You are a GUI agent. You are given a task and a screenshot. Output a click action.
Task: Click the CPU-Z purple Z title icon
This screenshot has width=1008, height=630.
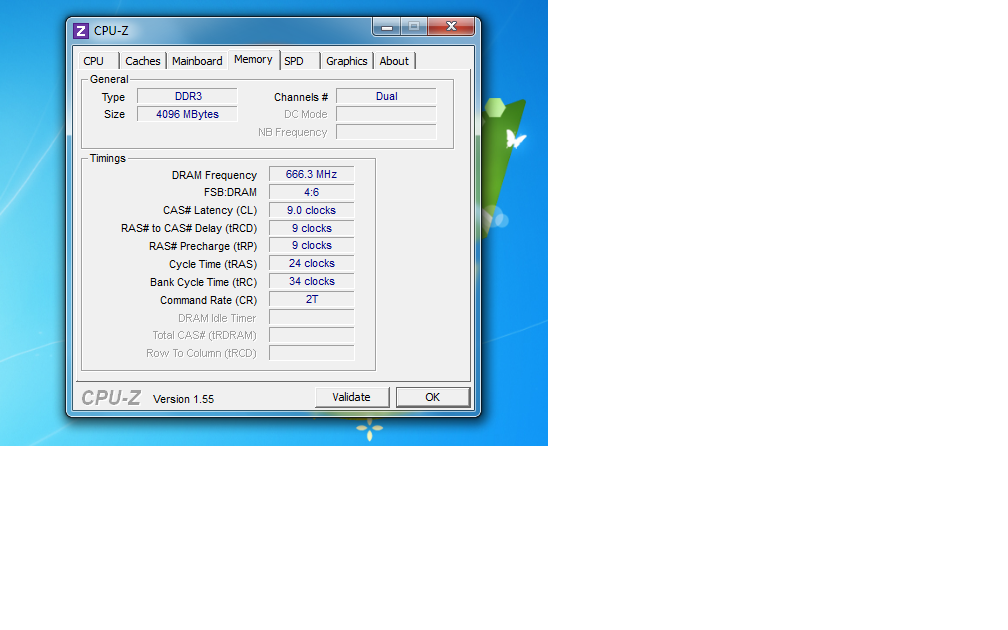coord(80,31)
